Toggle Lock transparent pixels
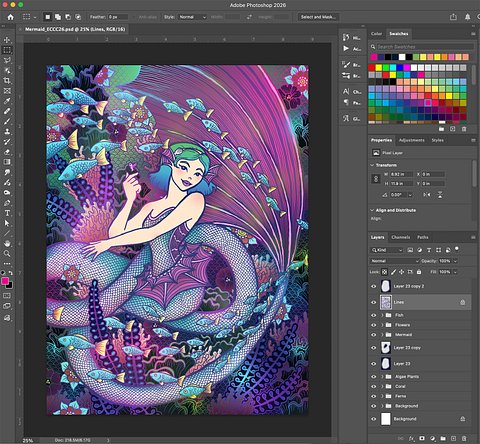 pos(385,272)
